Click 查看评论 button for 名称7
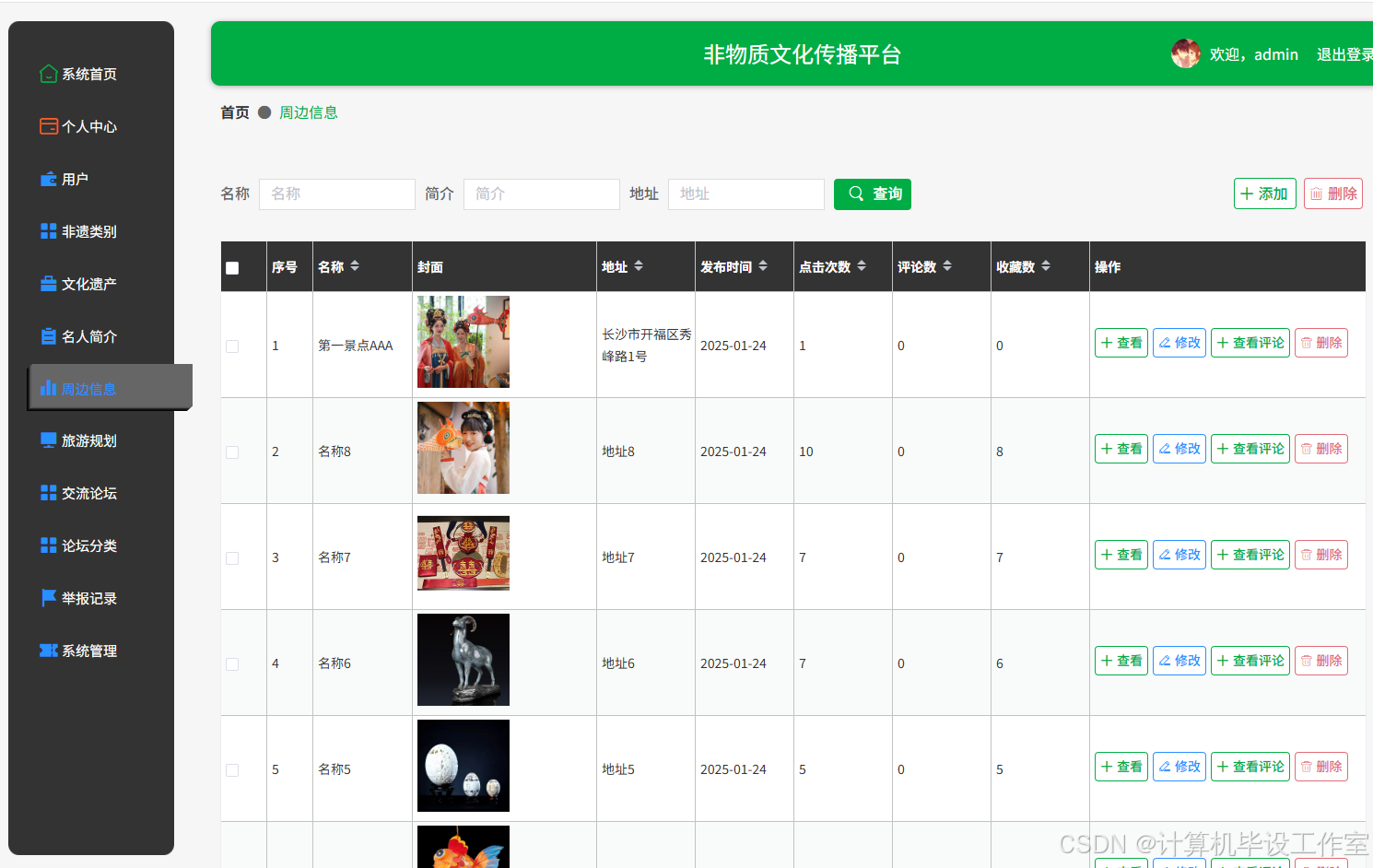 click(x=1250, y=555)
